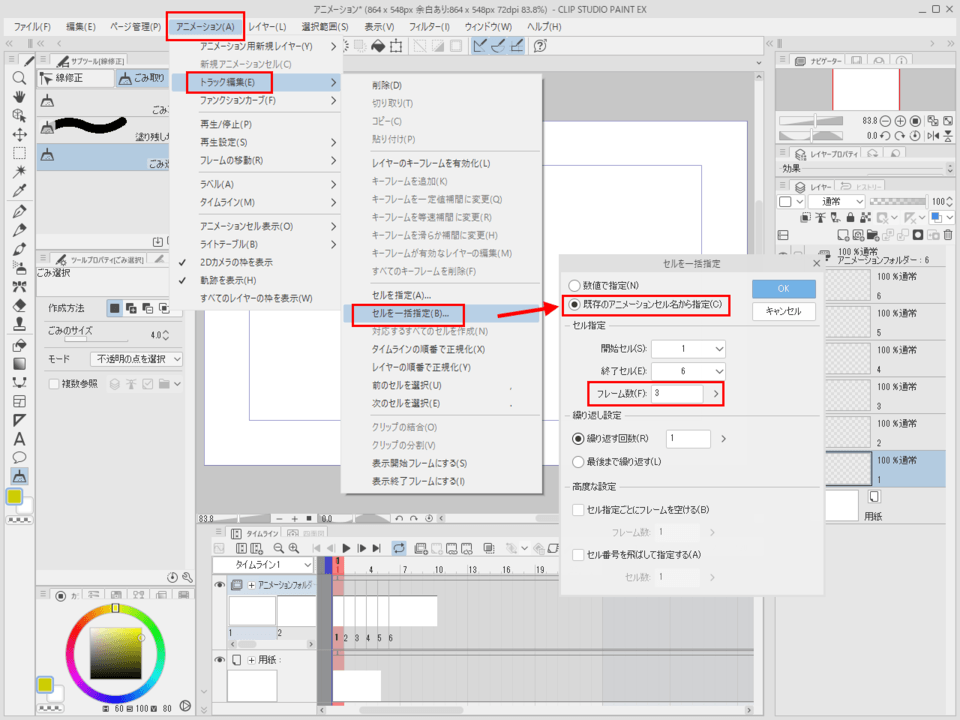The width and height of the screenshot is (960, 720).
Task: Click the フレーム数 input field showing 3
Action: 676,394
